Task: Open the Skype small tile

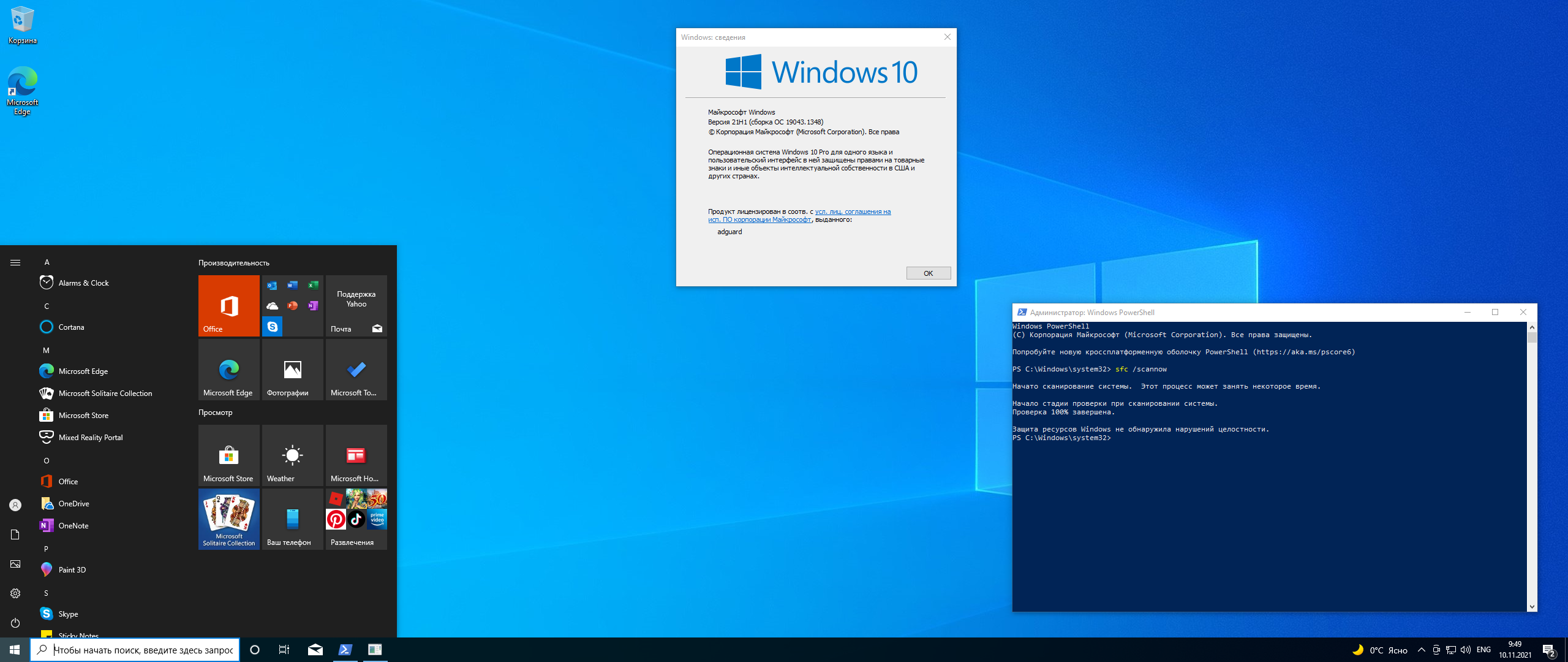Action: 272,327
